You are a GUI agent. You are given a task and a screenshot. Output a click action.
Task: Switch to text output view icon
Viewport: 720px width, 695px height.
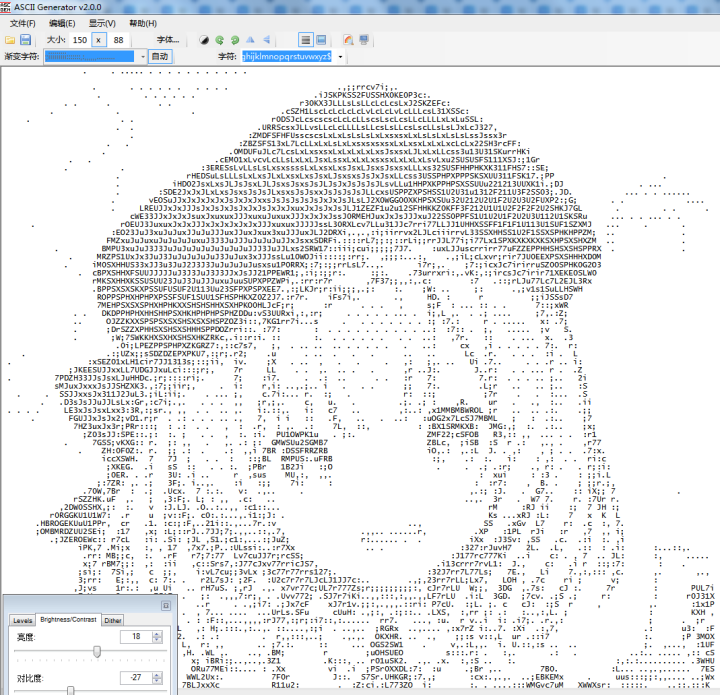(306, 40)
